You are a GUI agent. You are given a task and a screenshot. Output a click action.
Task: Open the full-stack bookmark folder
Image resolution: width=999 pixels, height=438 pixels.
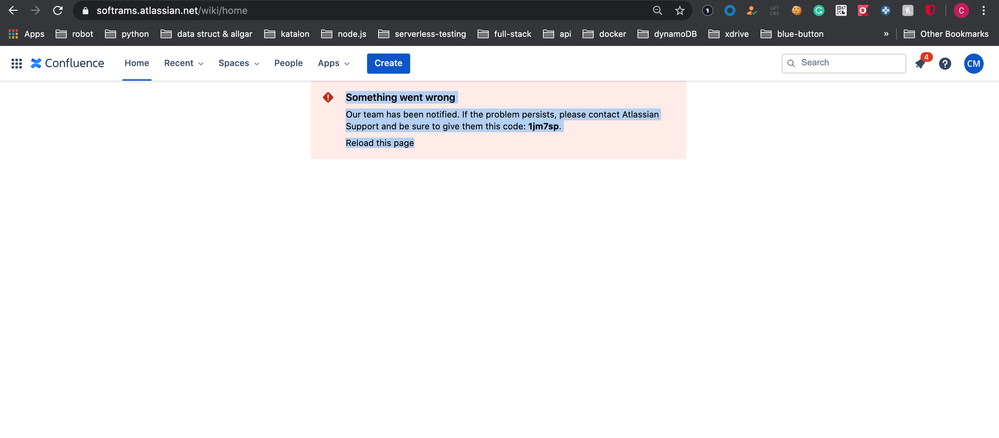pos(504,34)
